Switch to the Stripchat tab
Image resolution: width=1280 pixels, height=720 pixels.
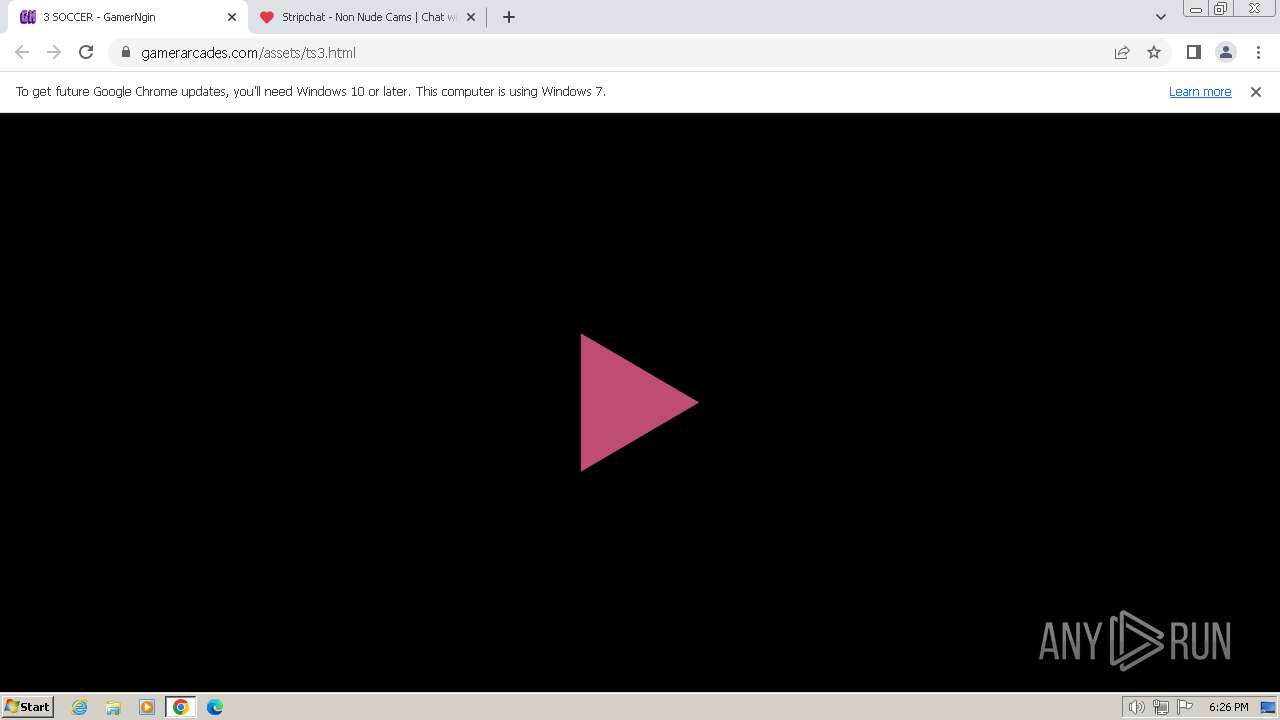[368, 17]
